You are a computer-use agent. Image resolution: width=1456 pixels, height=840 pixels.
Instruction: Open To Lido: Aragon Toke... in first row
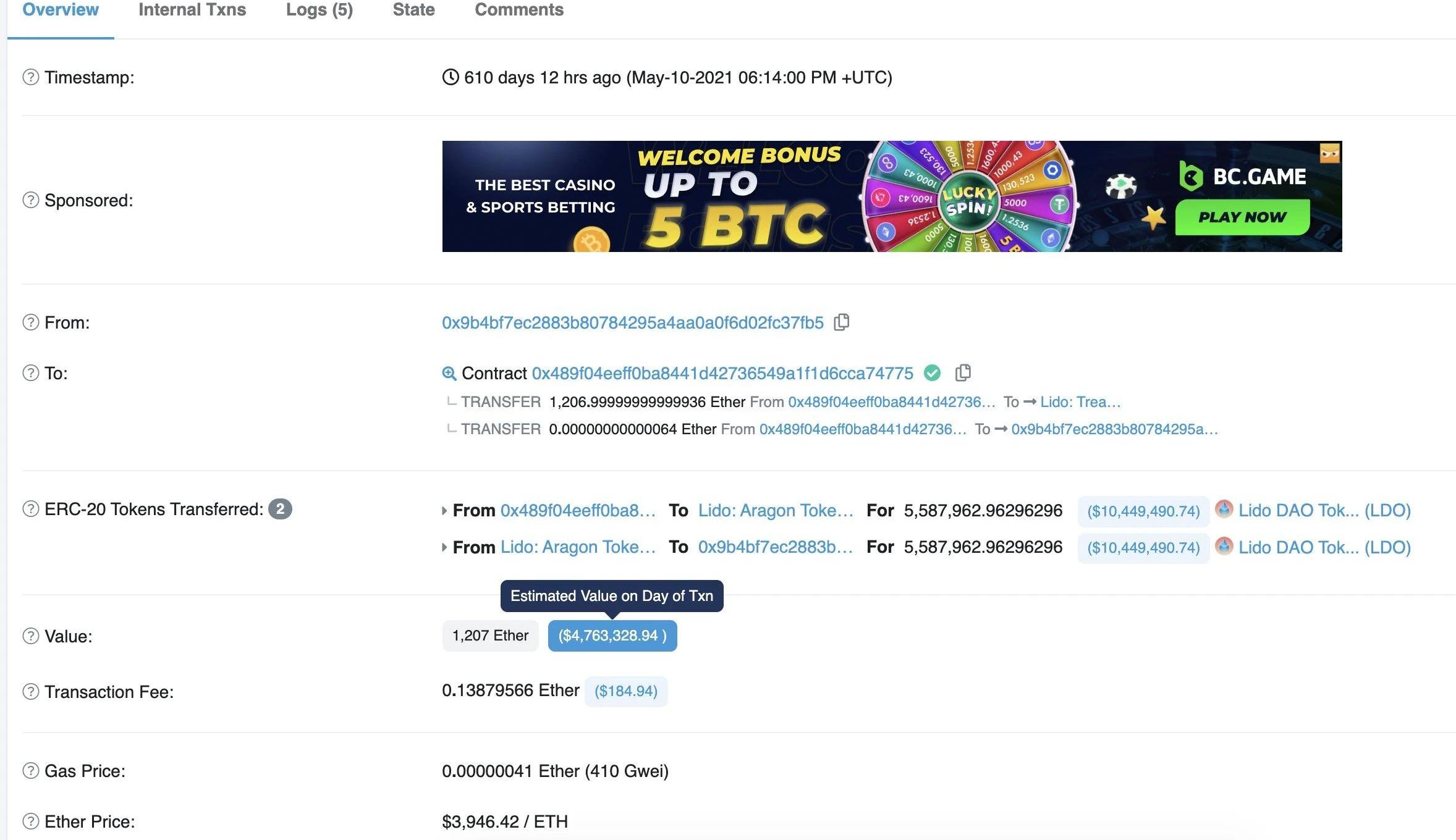point(776,510)
